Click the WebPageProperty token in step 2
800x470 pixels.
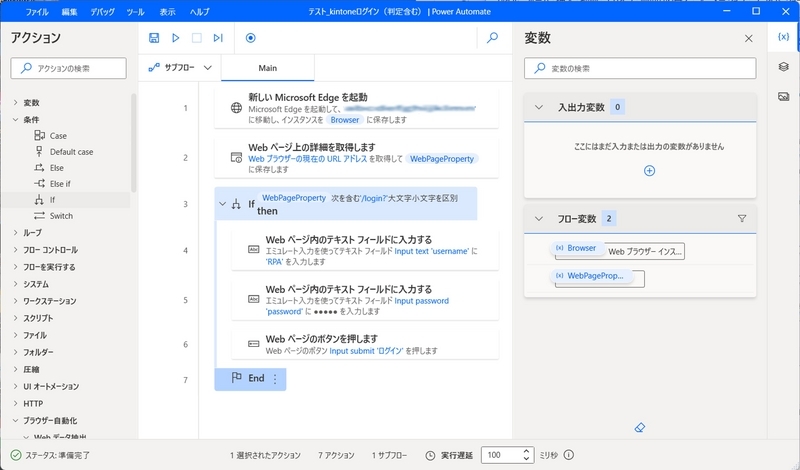(x=442, y=159)
